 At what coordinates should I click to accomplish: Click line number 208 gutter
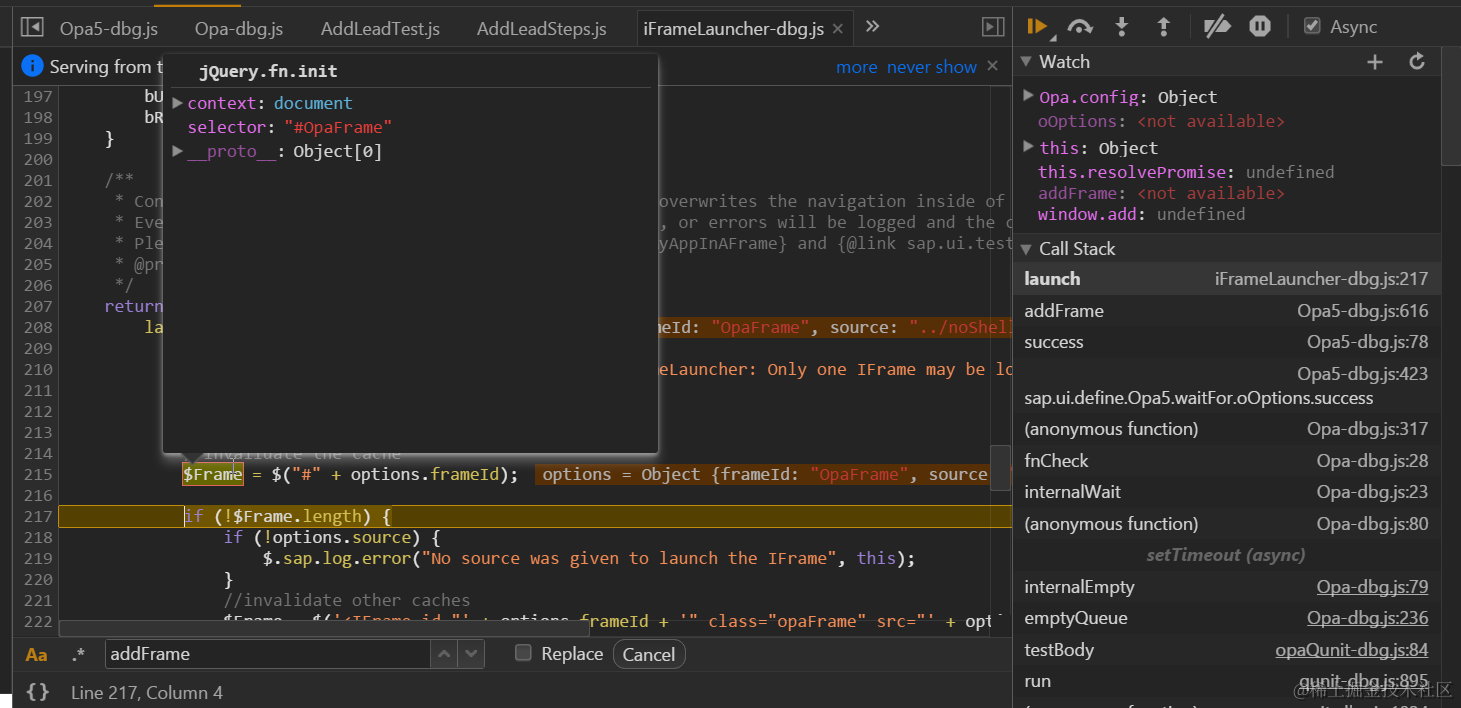(x=37, y=327)
